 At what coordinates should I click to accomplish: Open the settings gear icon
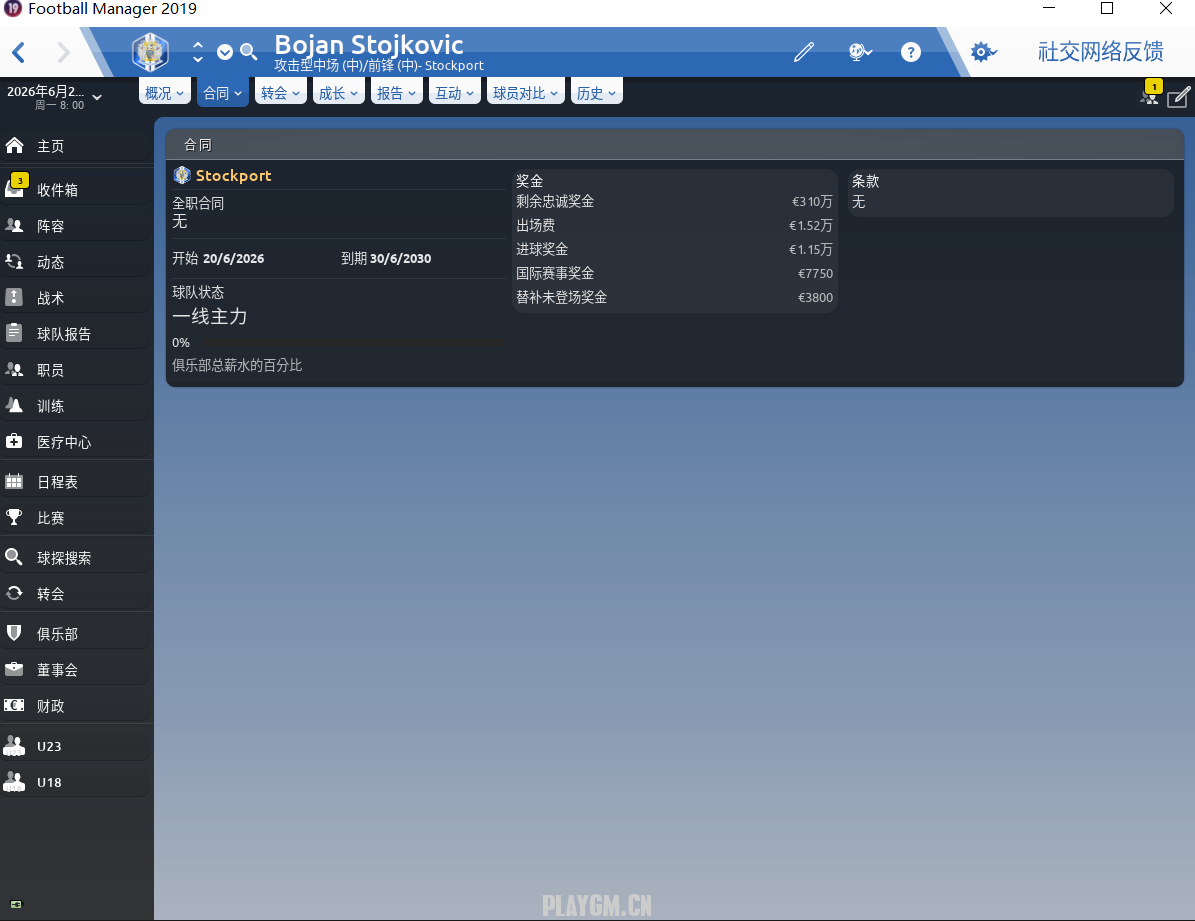pos(982,52)
